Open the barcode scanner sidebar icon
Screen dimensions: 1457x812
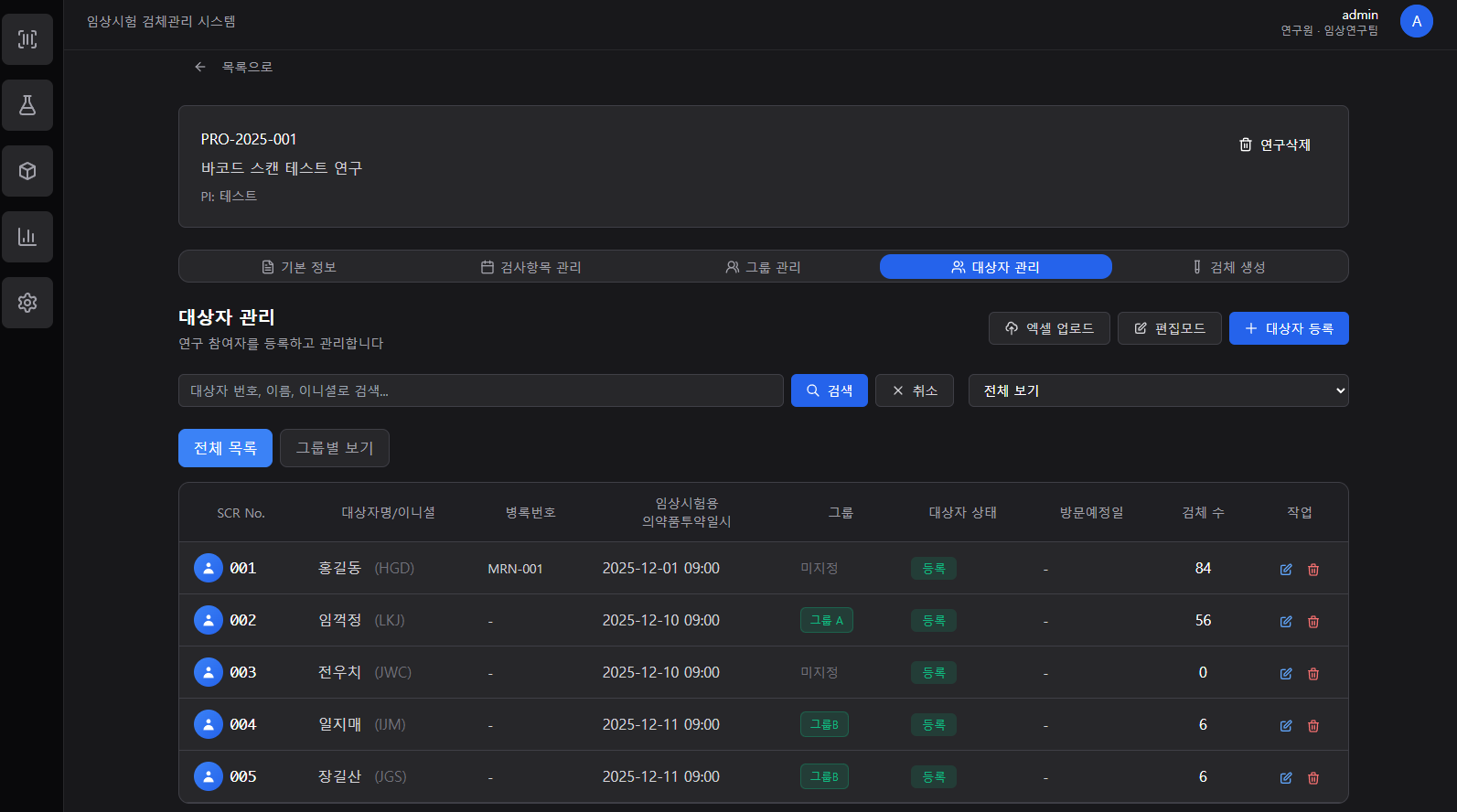point(27,39)
